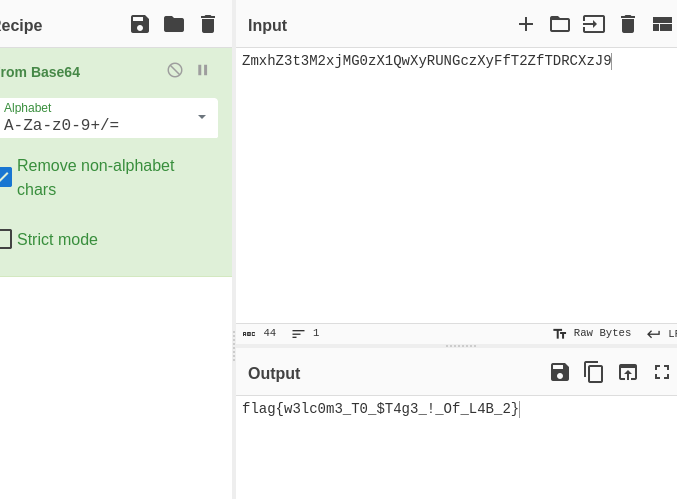Open folder as input
Image resolution: width=677 pixels, height=499 pixels.
560,24
